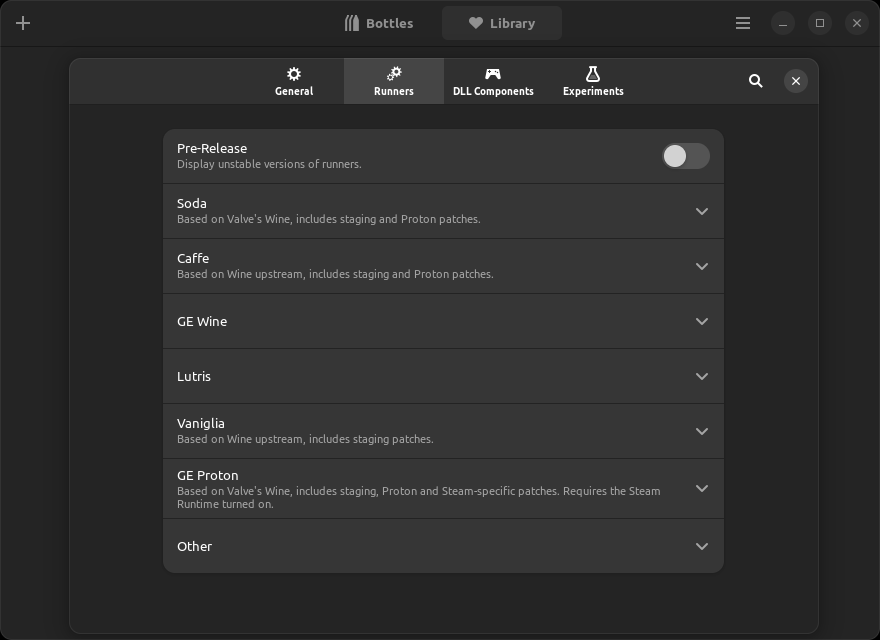Image resolution: width=880 pixels, height=640 pixels.
Task: Expand the Soda runner section
Action: (x=701, y=211)
